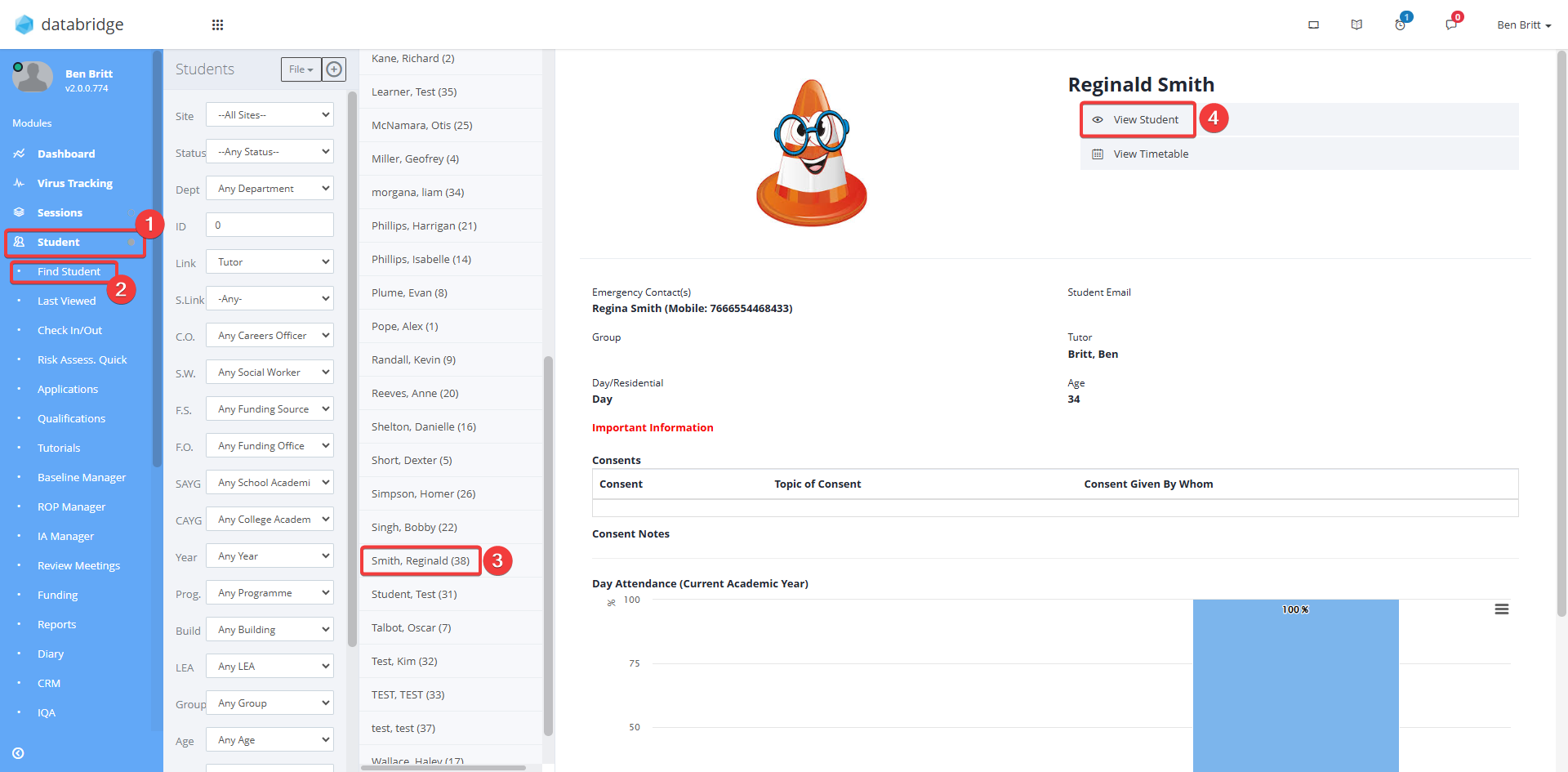Click the add student plus icon

coord(334,69)
